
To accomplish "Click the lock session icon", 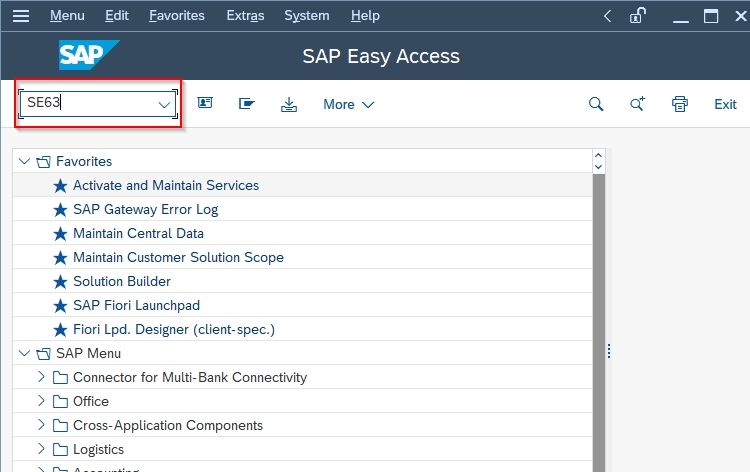I will 638,16.
